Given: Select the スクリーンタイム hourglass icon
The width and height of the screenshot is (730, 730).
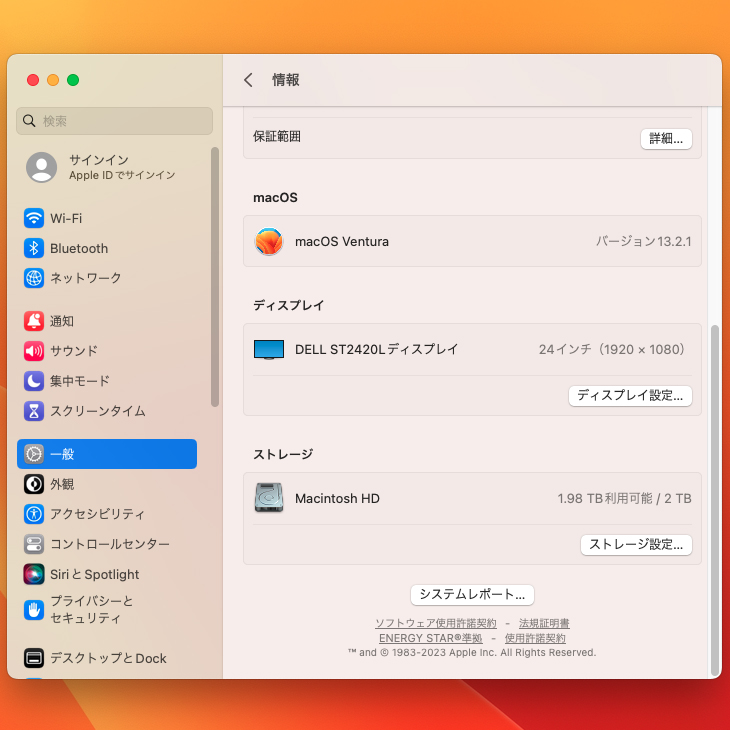Looking at the screenshot, I should click(x=34, y=411).
